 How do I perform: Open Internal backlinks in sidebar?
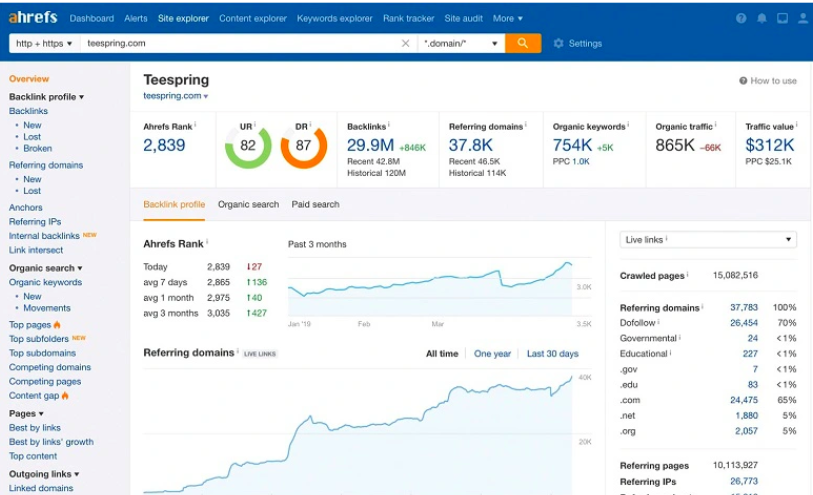coord(44,236)
